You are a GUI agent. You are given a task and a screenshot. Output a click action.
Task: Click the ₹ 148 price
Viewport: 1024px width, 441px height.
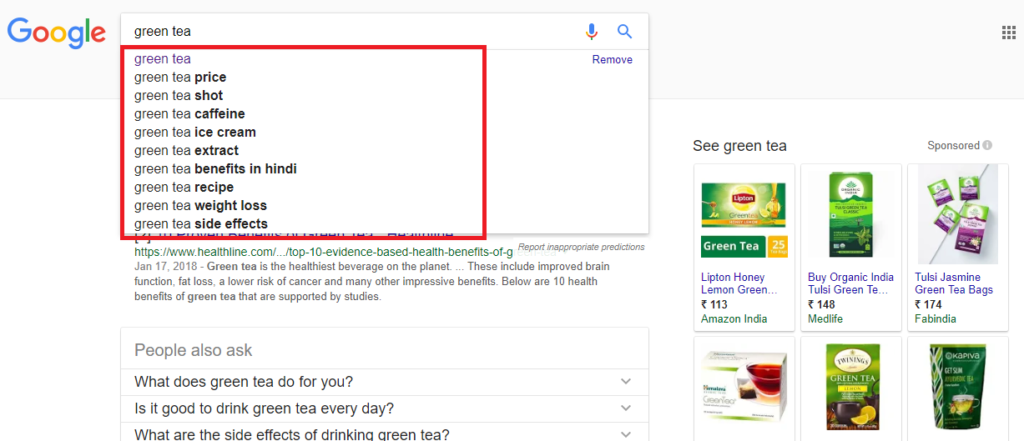(x=821, y=304)
